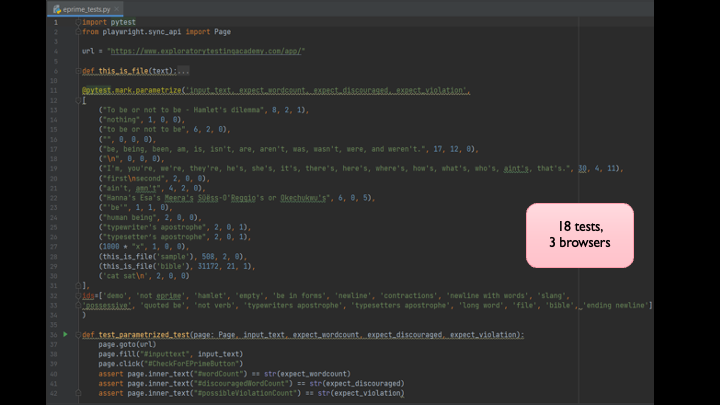The width and height of the screenshot is (720, 405).
Task: Click the "typewriter's apostrophe" parameter string
Action: [x=154, y=227]
